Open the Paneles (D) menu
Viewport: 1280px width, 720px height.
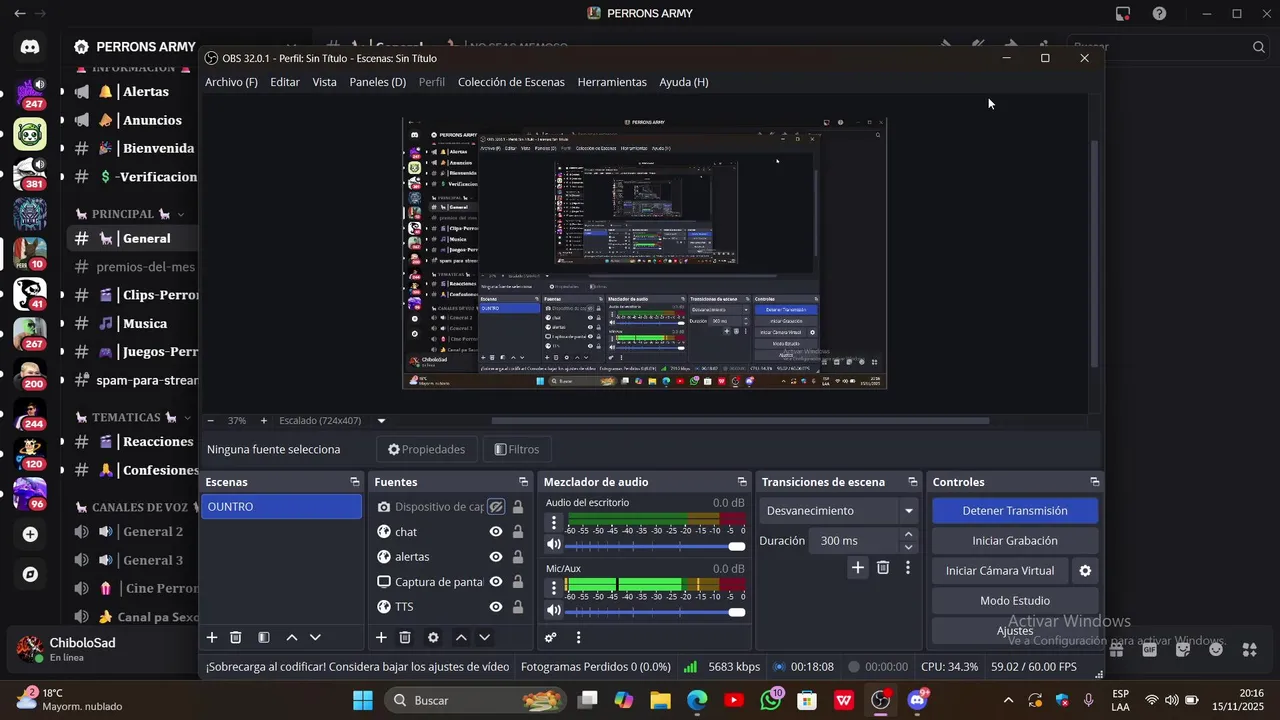[x=377, y=82]
